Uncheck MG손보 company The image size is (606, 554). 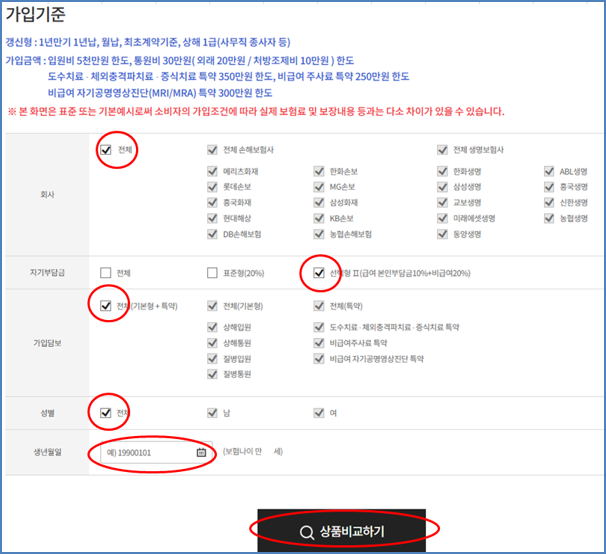(319, 187)
